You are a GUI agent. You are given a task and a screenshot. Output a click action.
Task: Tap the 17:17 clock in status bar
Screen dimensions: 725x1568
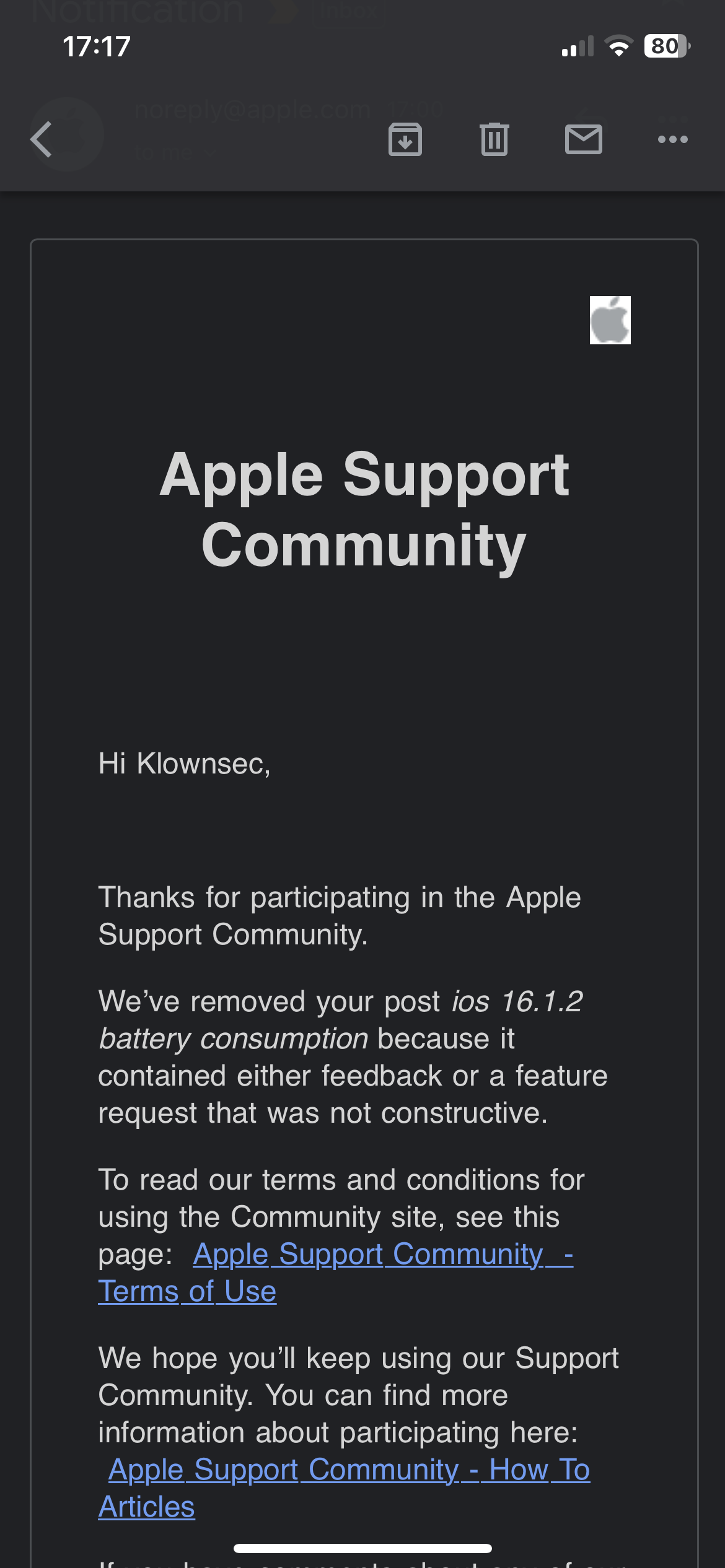pos(97,46)
